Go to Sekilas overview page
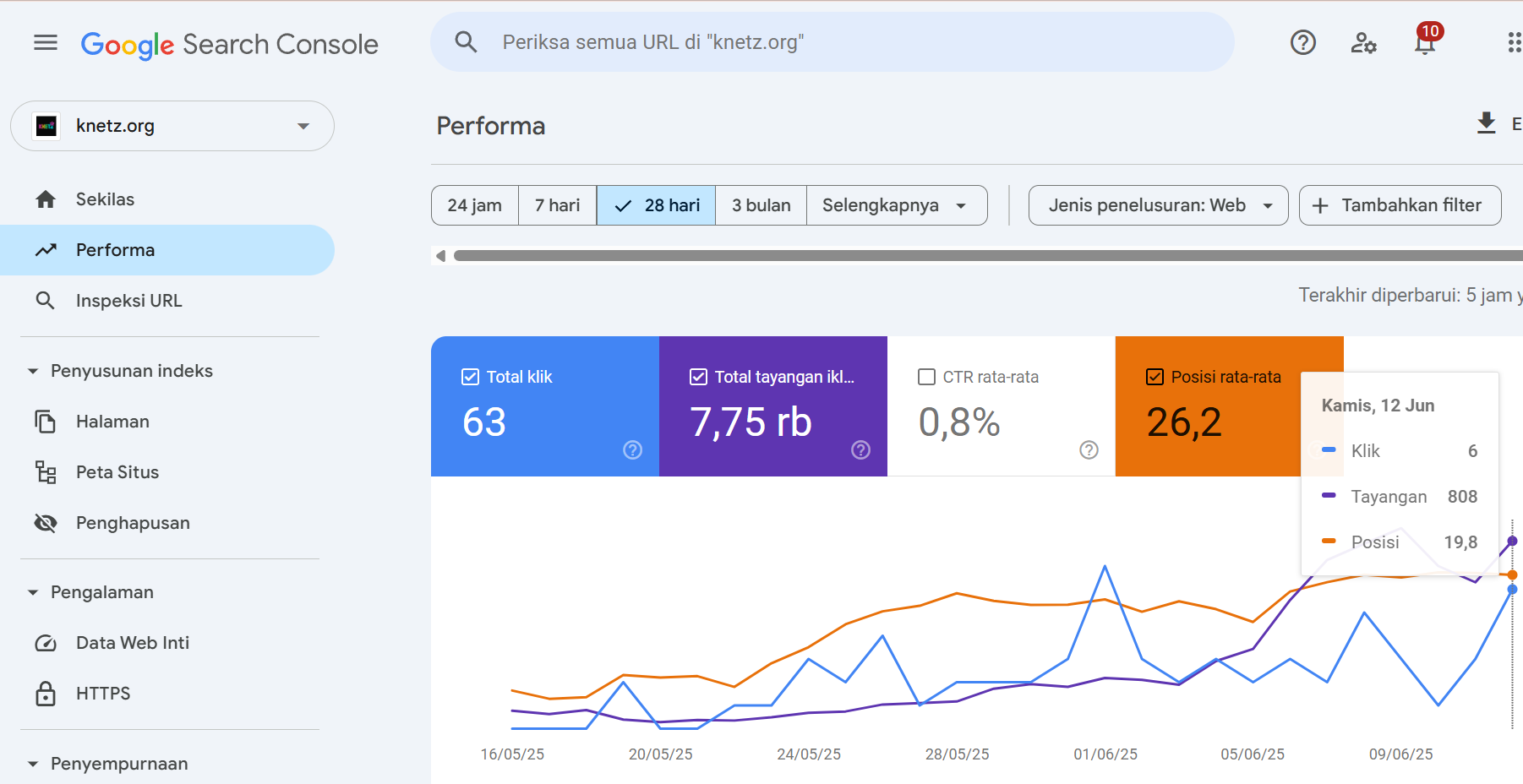Screen dimensions: 1523x784 167,199
